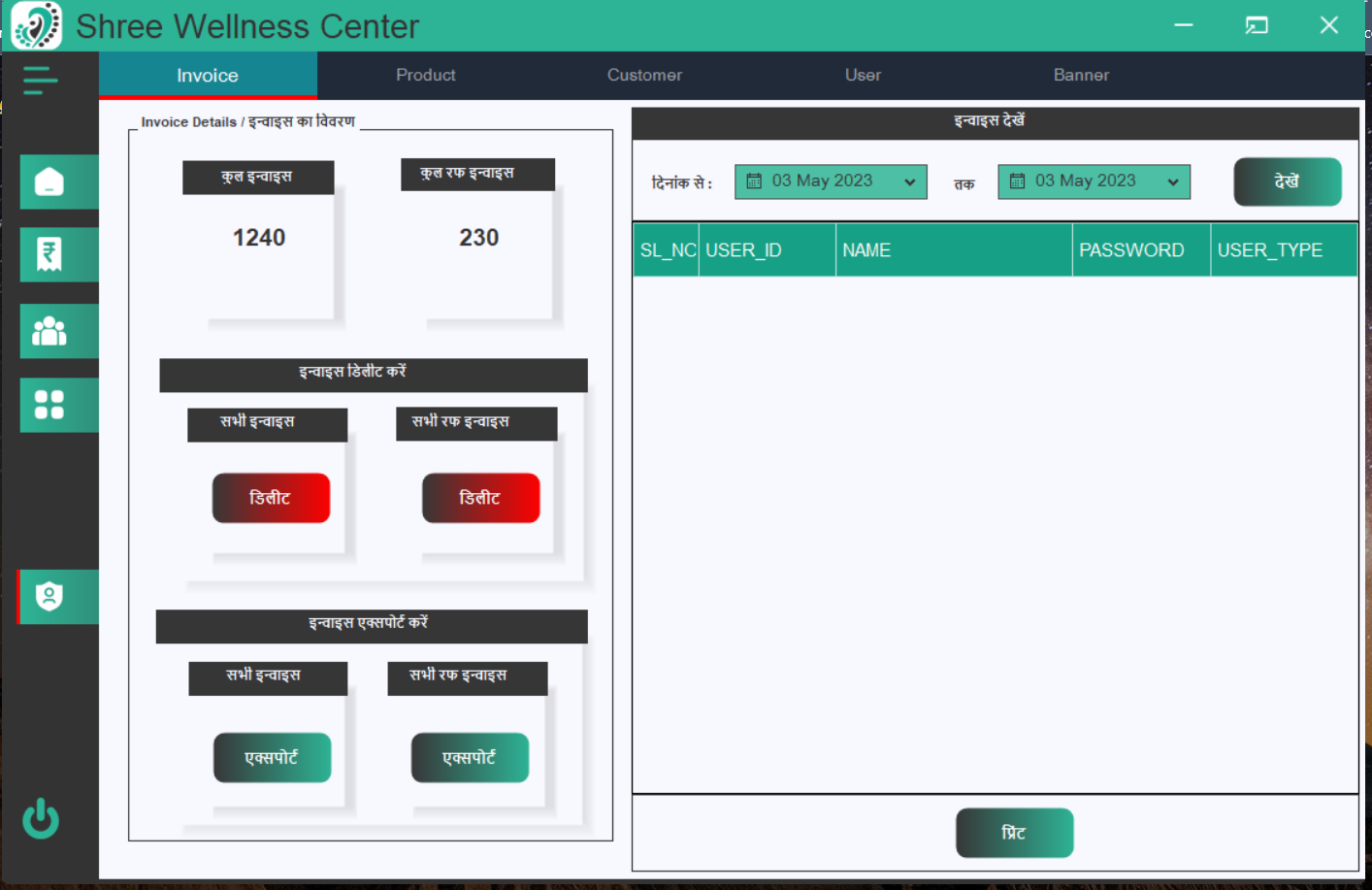
Task: Open the Banner tab
Action: point(1081,75)
